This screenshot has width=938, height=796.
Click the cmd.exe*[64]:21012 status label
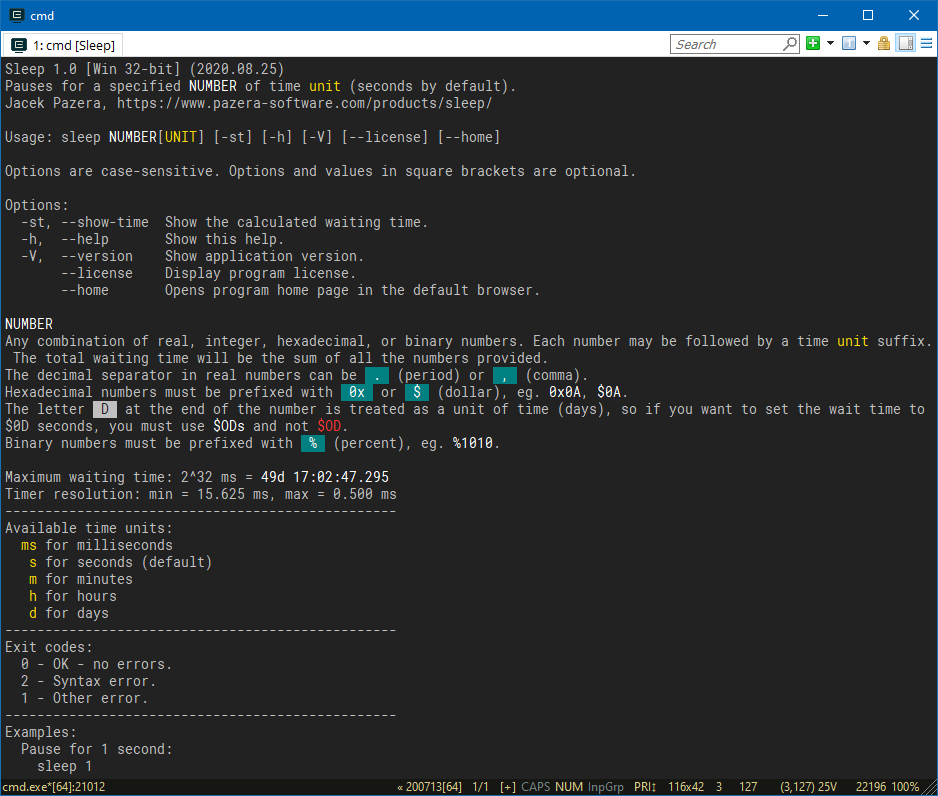pyautogui.click(x=54, y=787)
